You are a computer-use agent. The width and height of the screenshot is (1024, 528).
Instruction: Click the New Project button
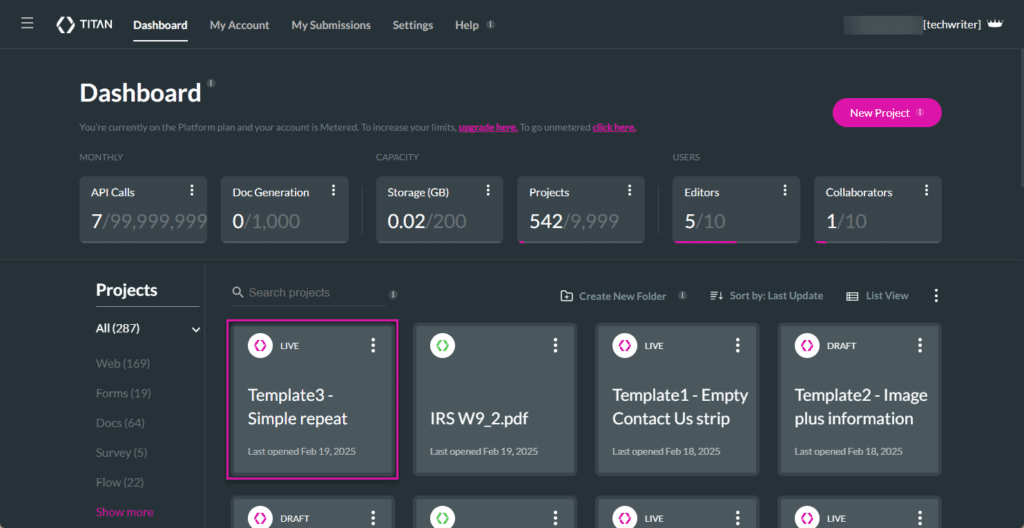tap(886, 113)
